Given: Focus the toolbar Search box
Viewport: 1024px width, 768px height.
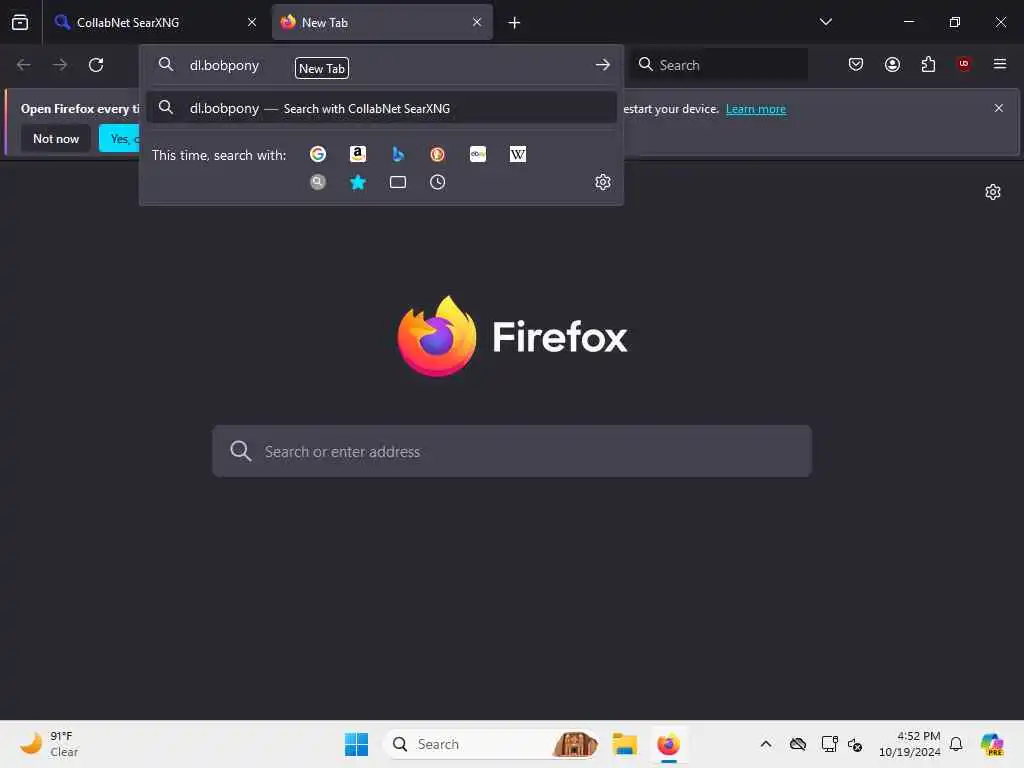Looking at the screenshot, I should click(719, 65).
